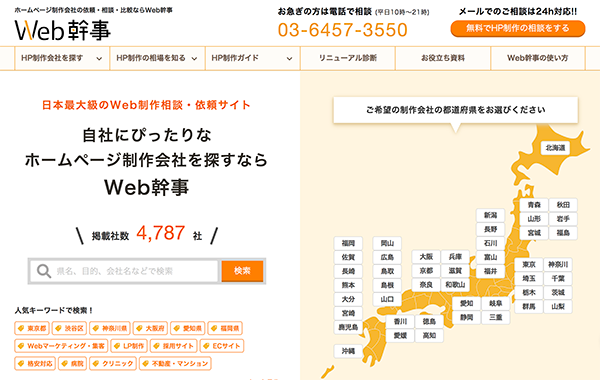Select the 格安対応 keyword tag
The image size is (600, 380).
[35, 364]
